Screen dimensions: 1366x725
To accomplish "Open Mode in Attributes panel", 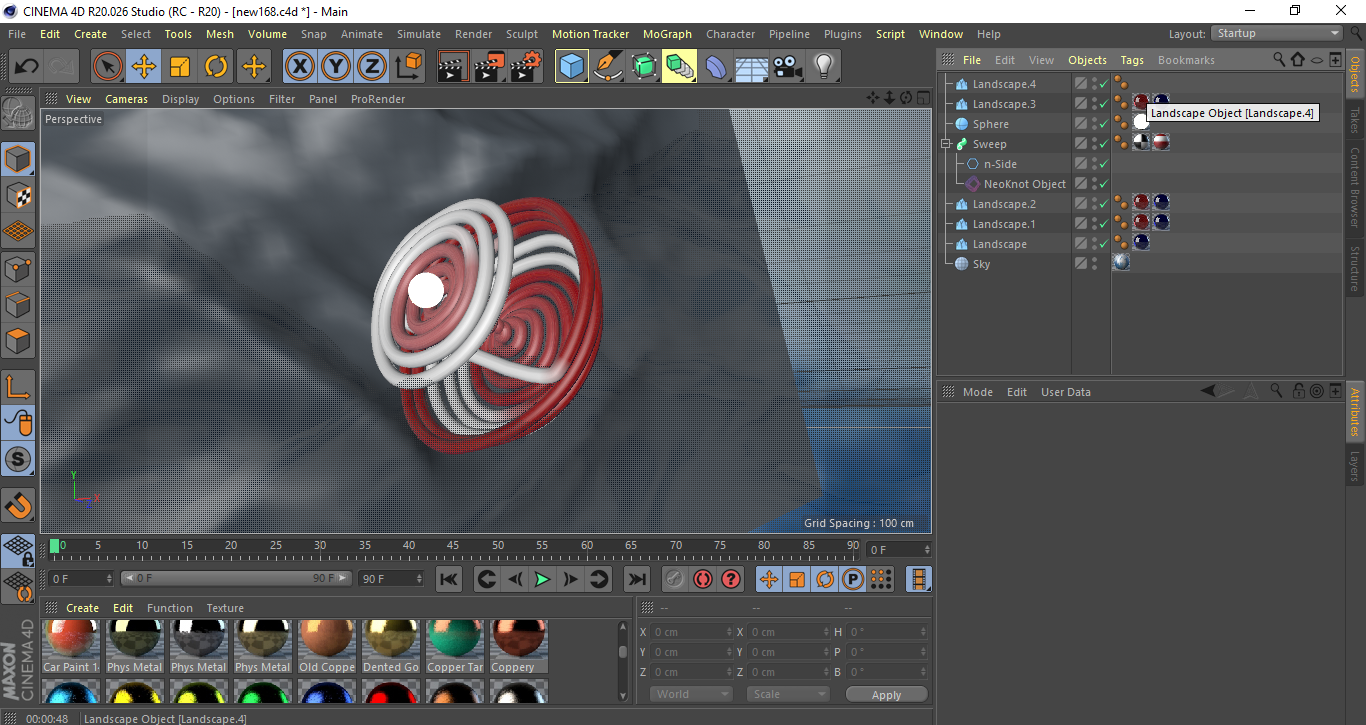I will [x=978, y=392].
